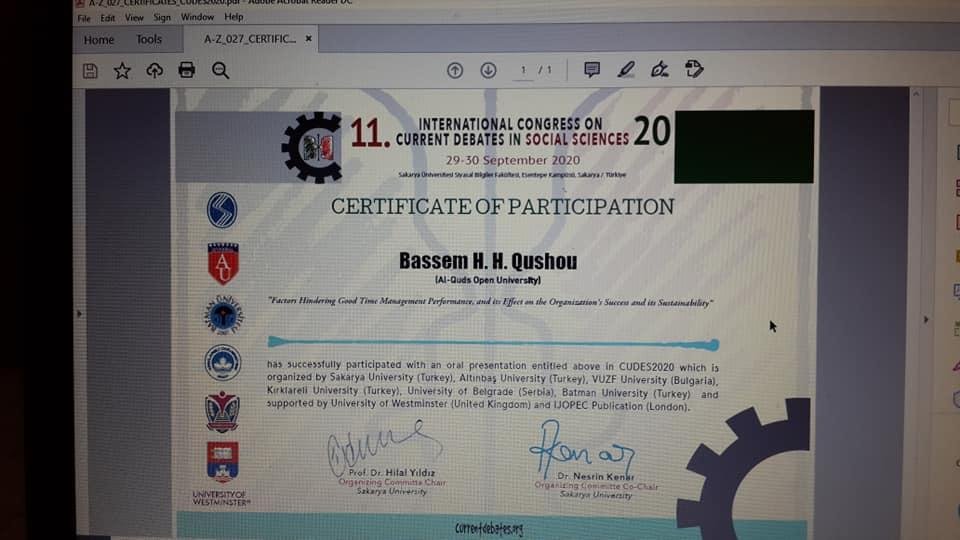The height and width of the screenshot is (540, 960).
Task: Select the highlight text pen tool
Action: click(626, 69)
